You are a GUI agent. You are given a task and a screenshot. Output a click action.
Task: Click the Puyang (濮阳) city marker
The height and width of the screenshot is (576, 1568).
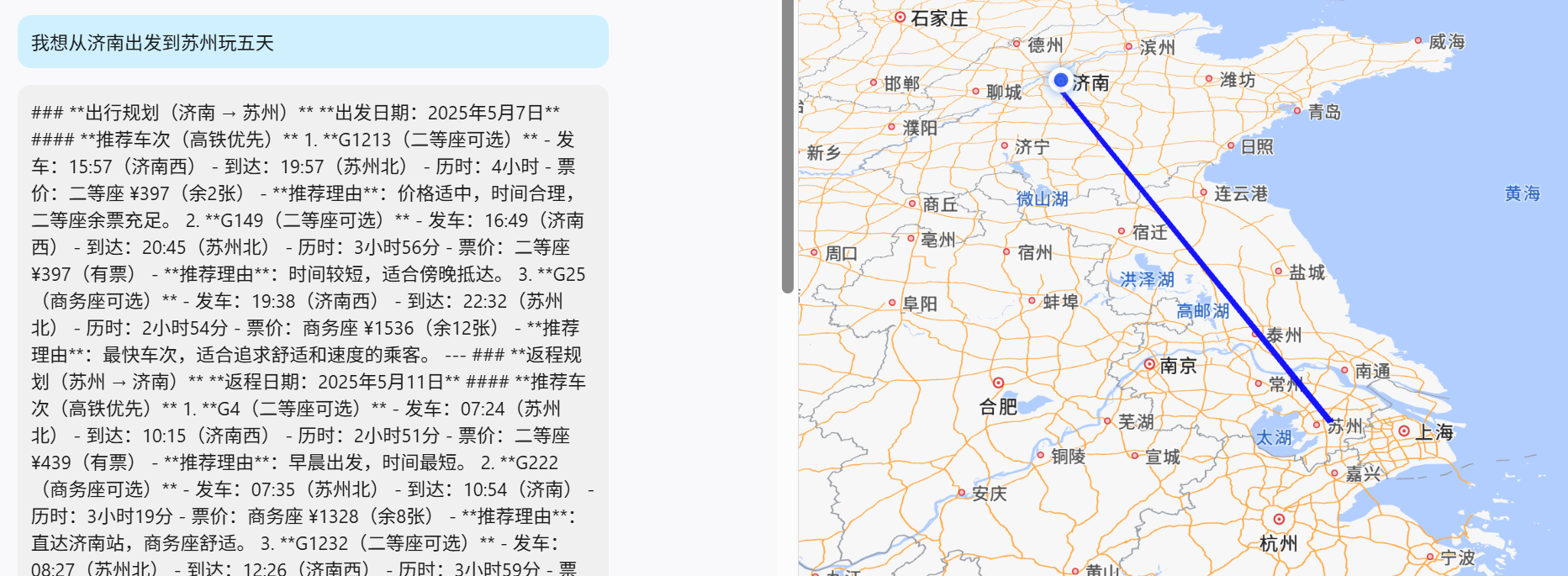tap(892, 127)
